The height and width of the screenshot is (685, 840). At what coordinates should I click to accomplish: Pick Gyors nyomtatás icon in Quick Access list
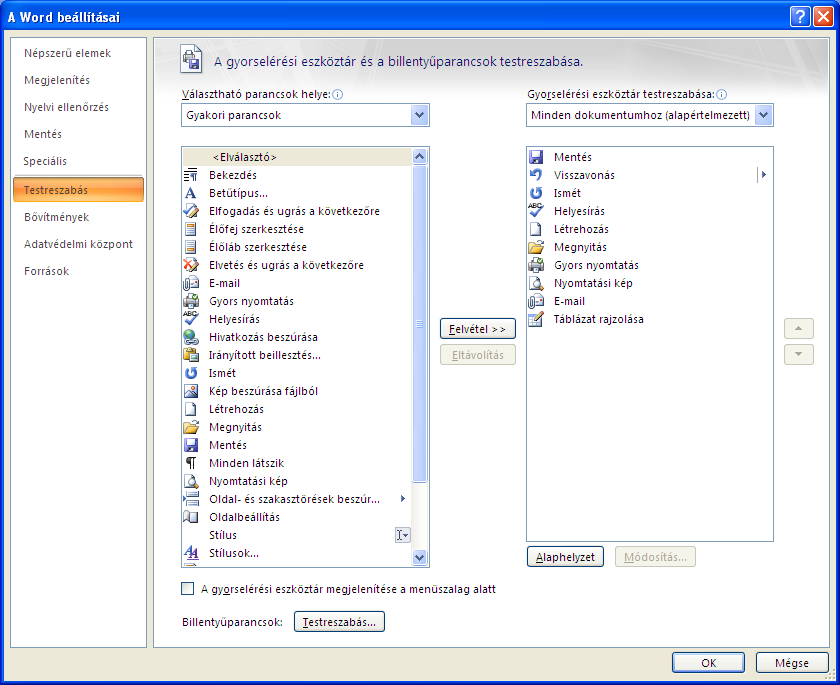(x=536, y=265)
